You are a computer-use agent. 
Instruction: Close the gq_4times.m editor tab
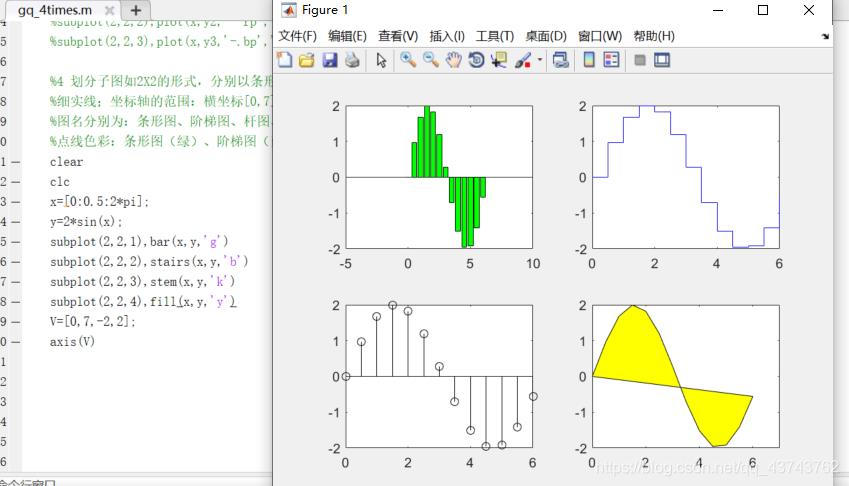pyautogui.click(x=109, y=10)
